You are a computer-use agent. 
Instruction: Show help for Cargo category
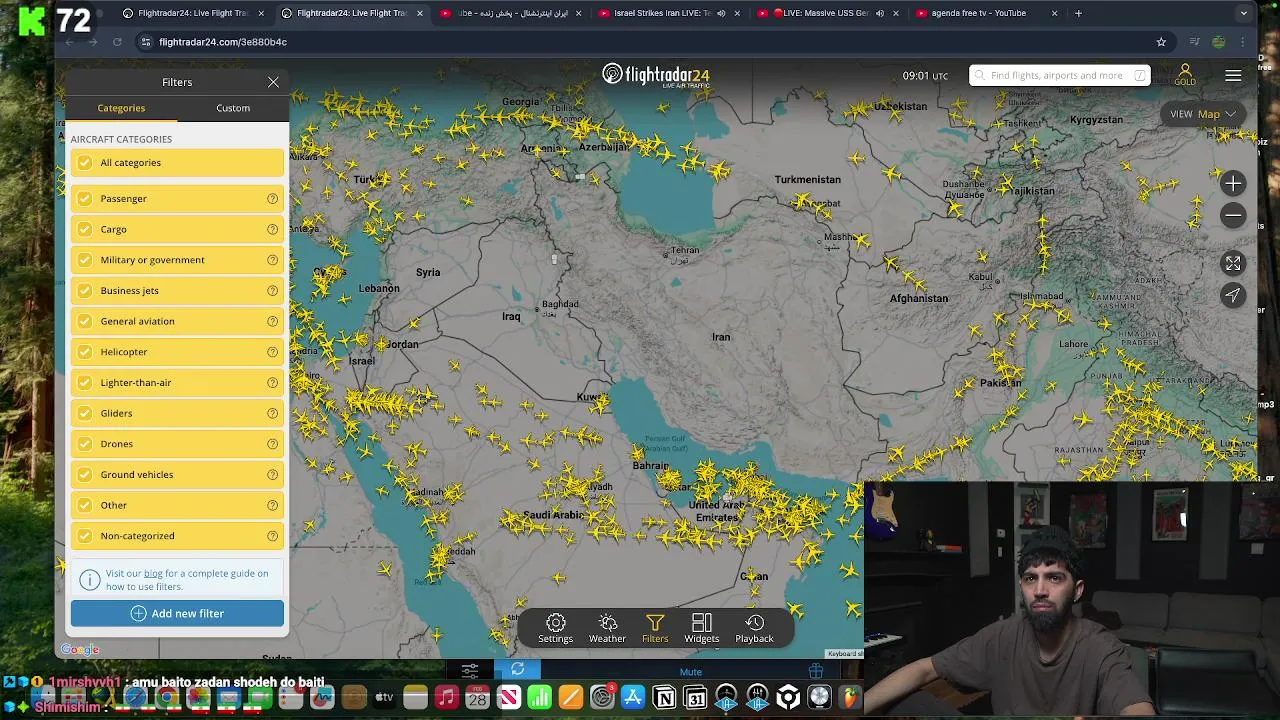click(272, 230)
